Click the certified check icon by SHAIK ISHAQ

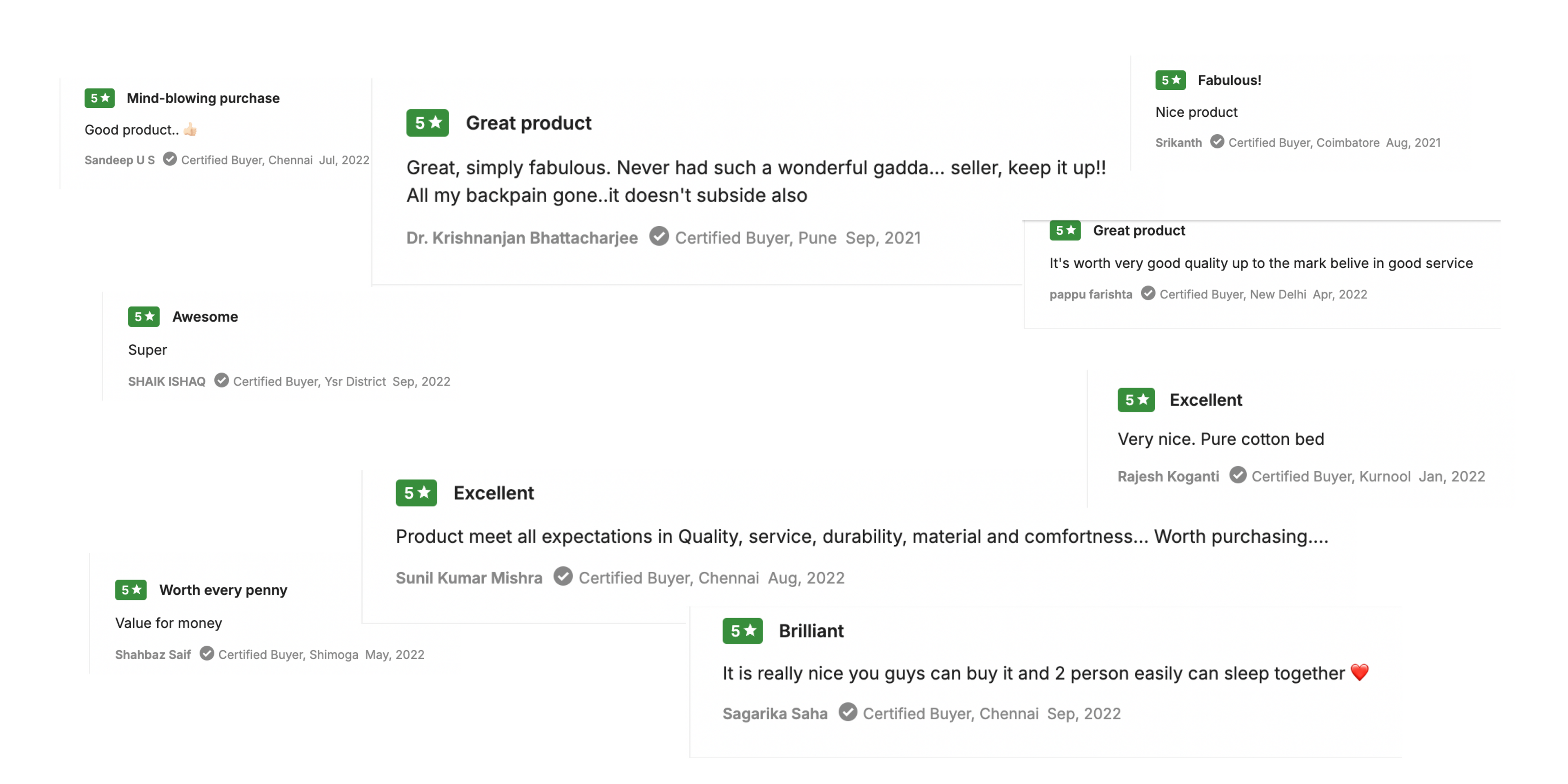[x=222, y=381]
